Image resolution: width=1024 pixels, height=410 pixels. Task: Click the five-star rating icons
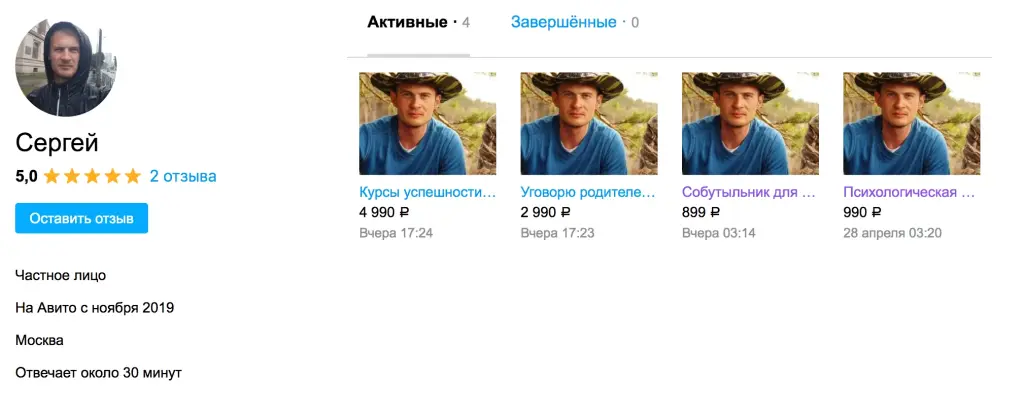pos(92,177)
